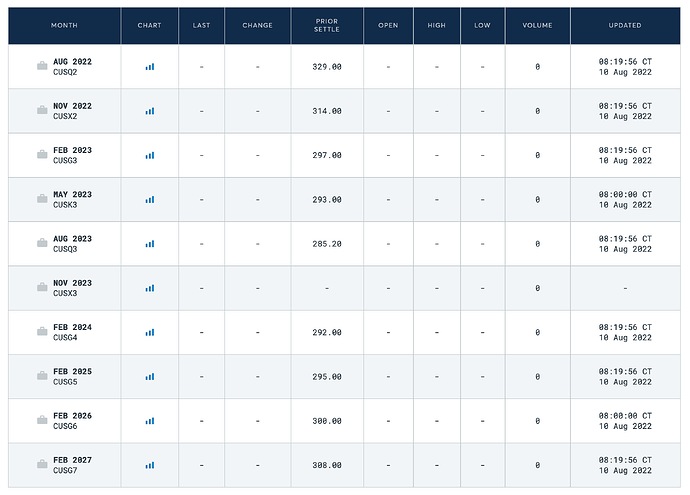Screen dimensions: 690x495
Task: Click the briefcase icon beside FEB 2027
Action: coord(42,464)
